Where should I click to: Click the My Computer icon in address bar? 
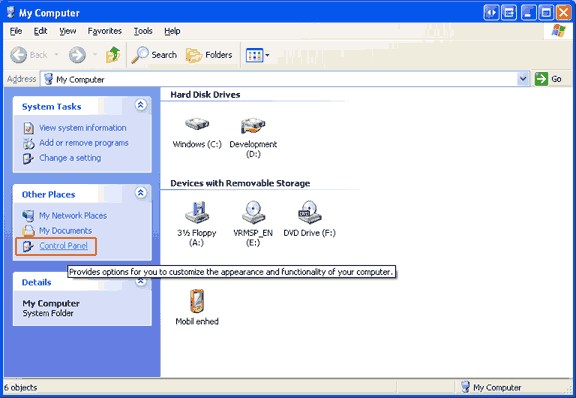48,79
